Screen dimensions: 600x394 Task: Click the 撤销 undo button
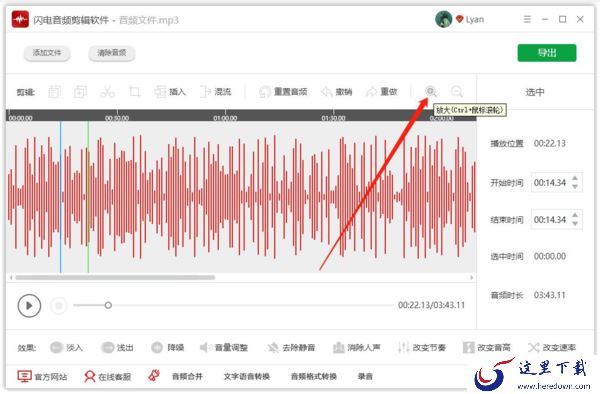pyautogui.click(x=337, y=92)
